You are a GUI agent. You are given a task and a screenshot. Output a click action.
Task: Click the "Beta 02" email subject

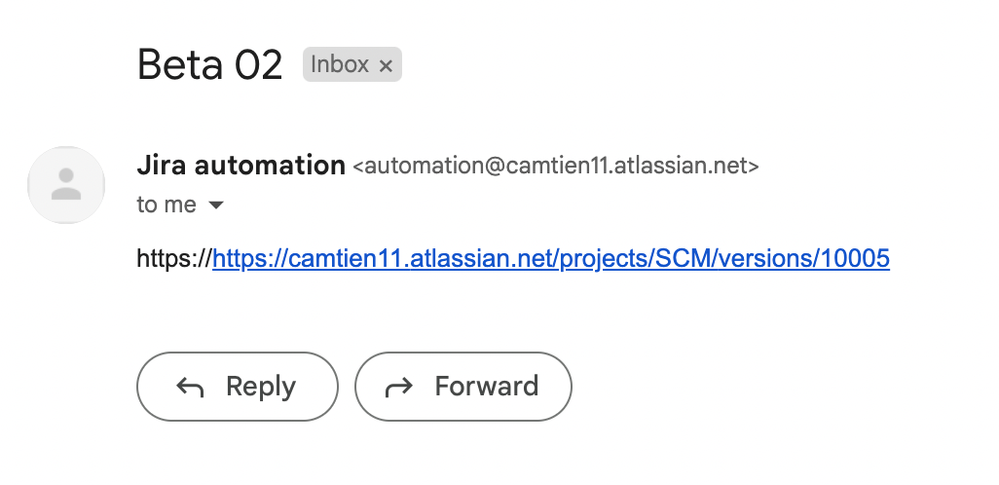click(x=210, y=64)
